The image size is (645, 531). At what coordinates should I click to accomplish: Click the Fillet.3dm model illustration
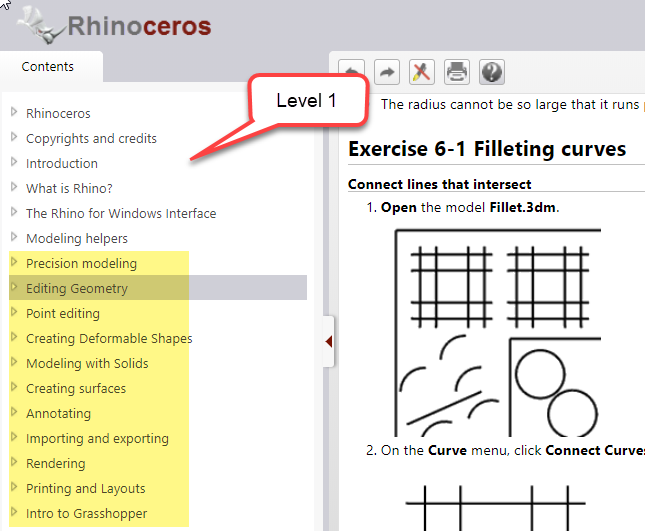coord(498,332)
